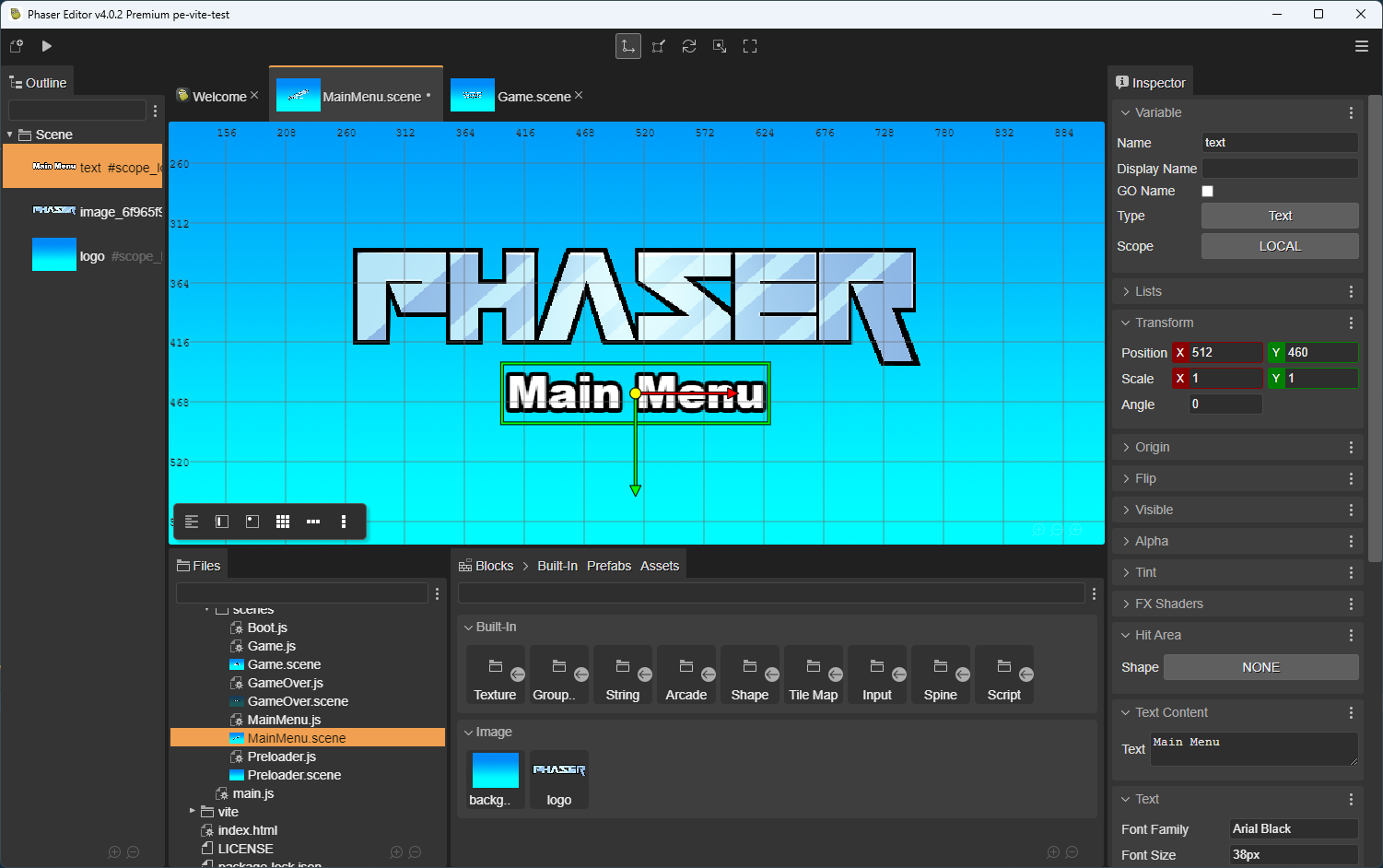Open the Prefabs tab in Blocks
Viewport: 1383px width, 868px height.
pyautogui.click(x=609, y=566)
